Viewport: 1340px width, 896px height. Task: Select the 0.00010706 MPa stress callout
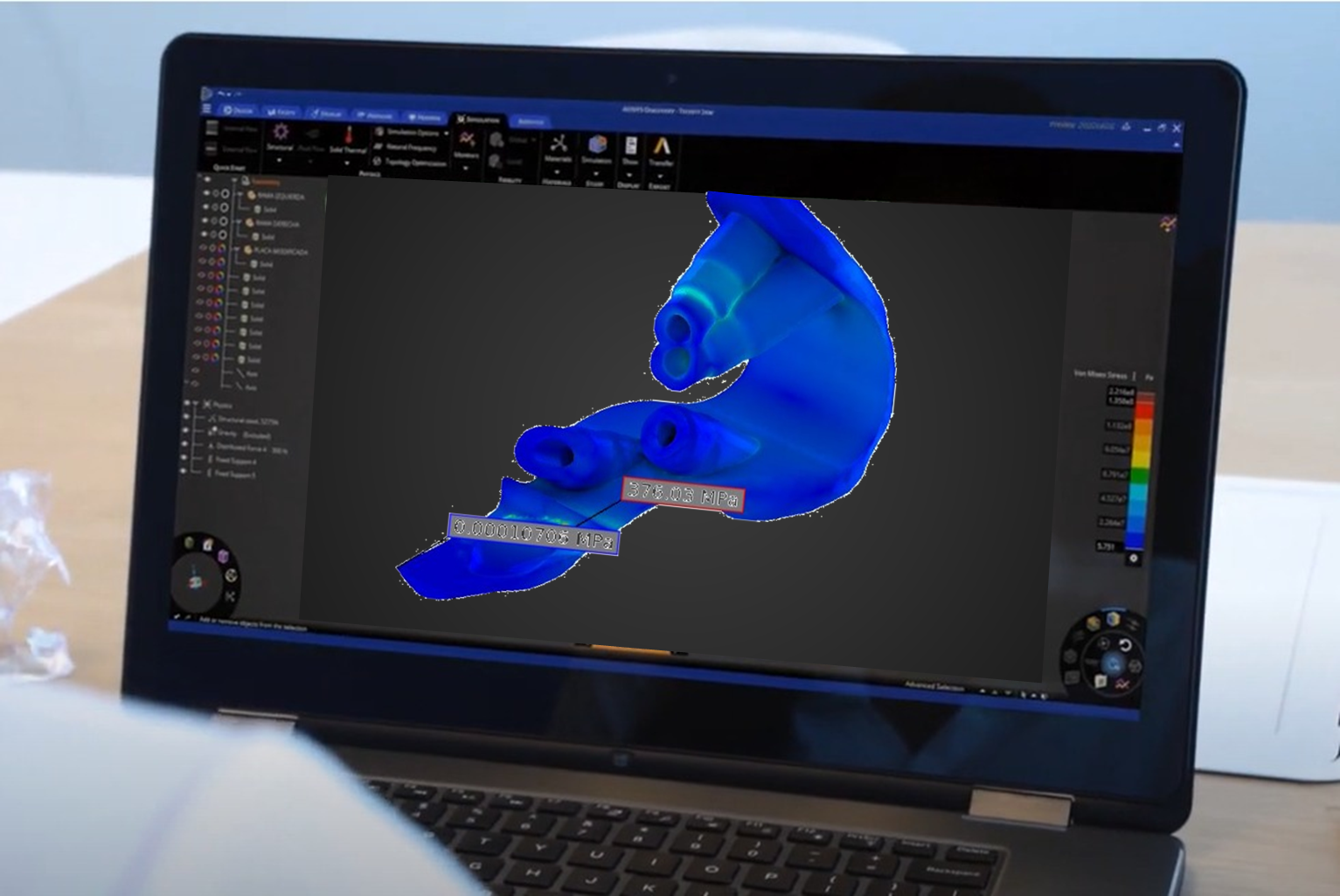(x=533, y=534)
